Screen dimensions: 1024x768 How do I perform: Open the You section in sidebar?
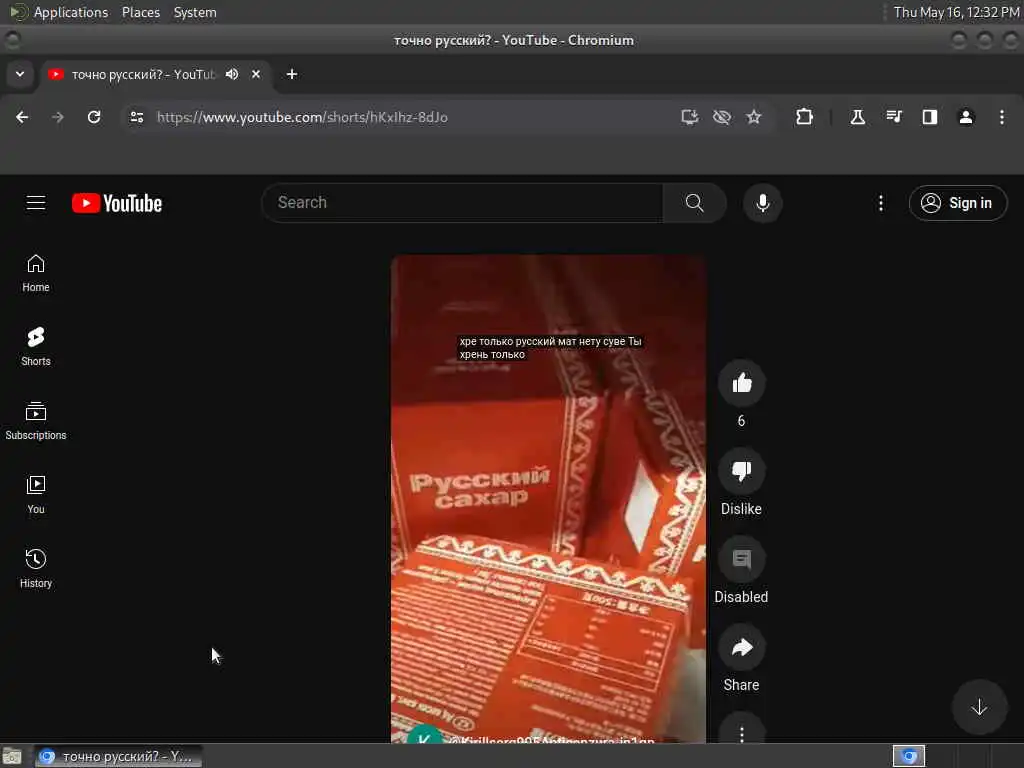point(36,495)
